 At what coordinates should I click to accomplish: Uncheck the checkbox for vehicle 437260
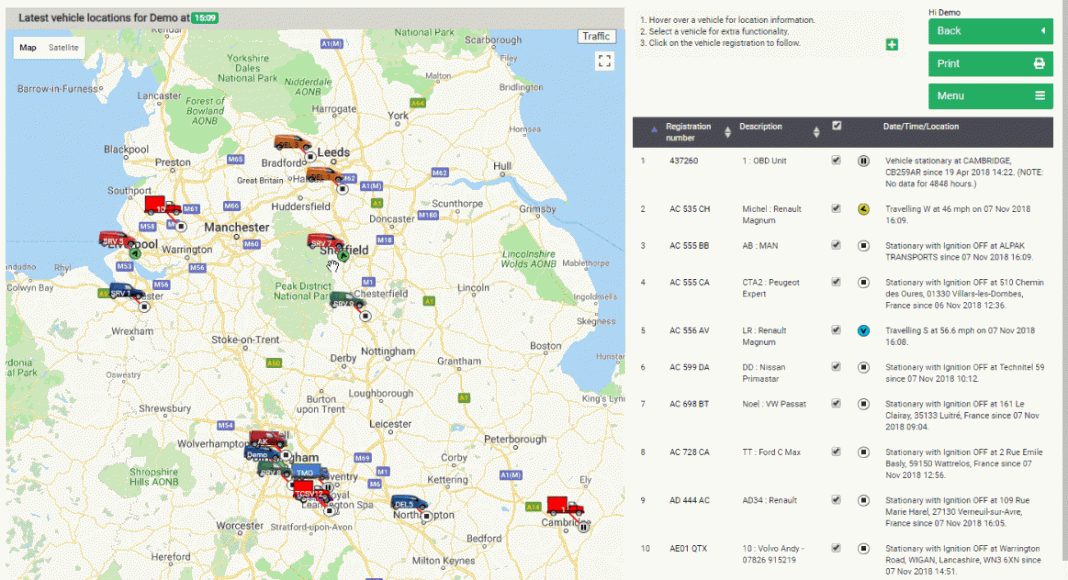coord(836,160)
